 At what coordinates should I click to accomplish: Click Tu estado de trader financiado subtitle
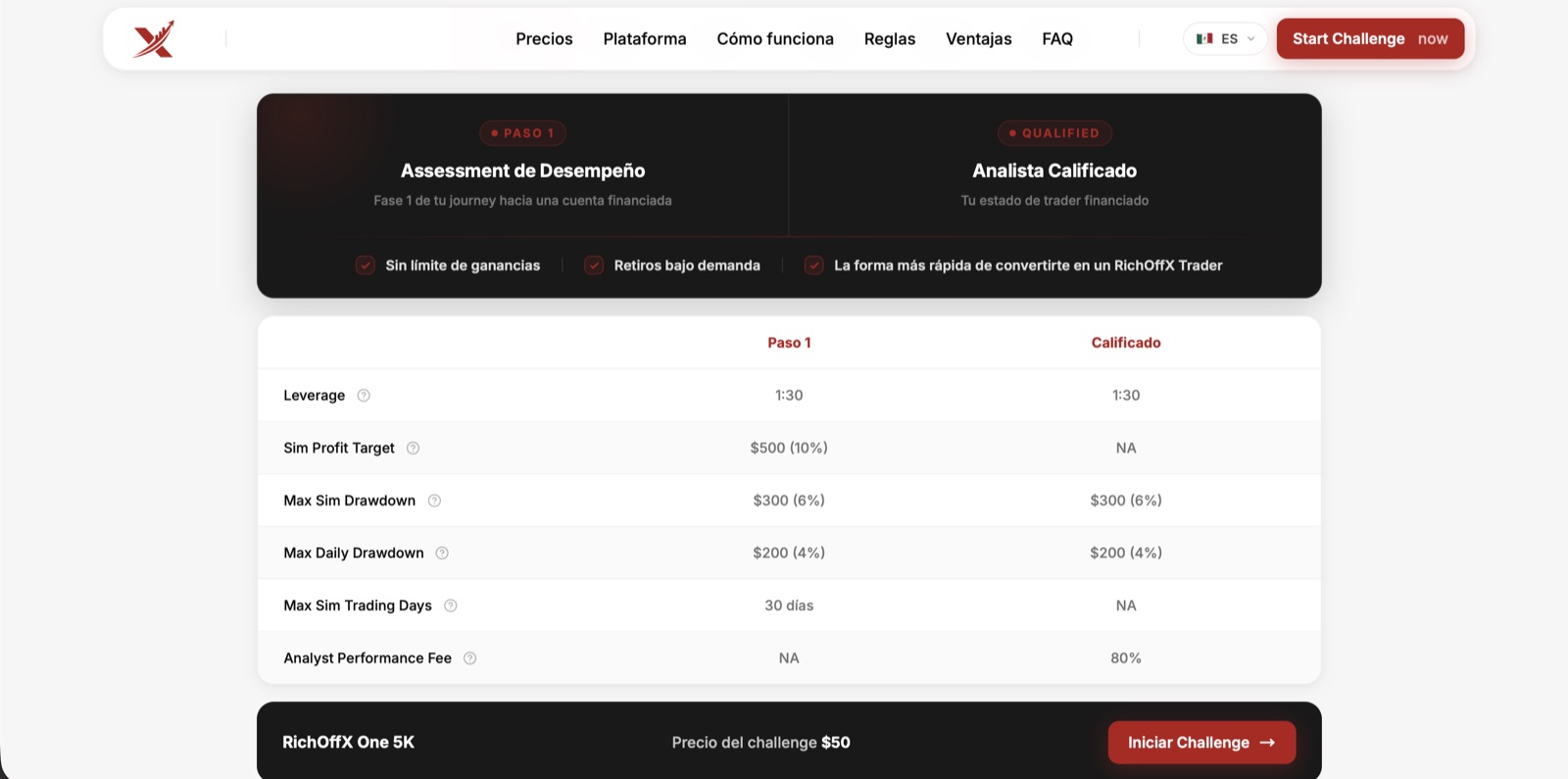coord(1054,201)
